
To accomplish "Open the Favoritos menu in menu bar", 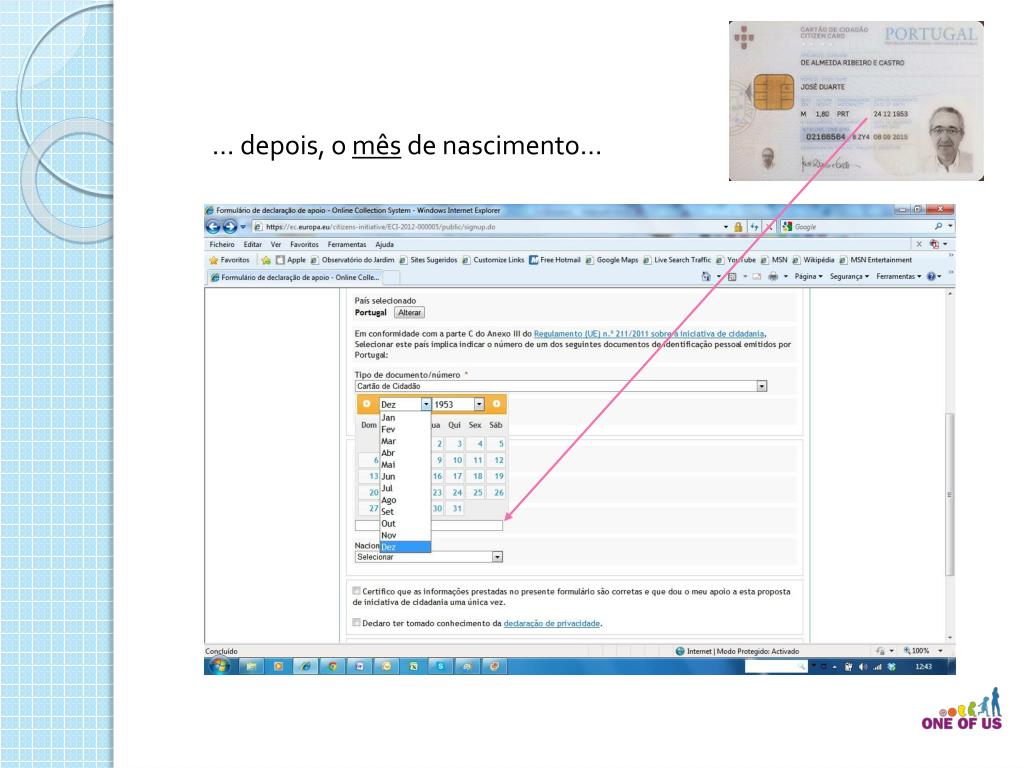I will click(304, 244).
